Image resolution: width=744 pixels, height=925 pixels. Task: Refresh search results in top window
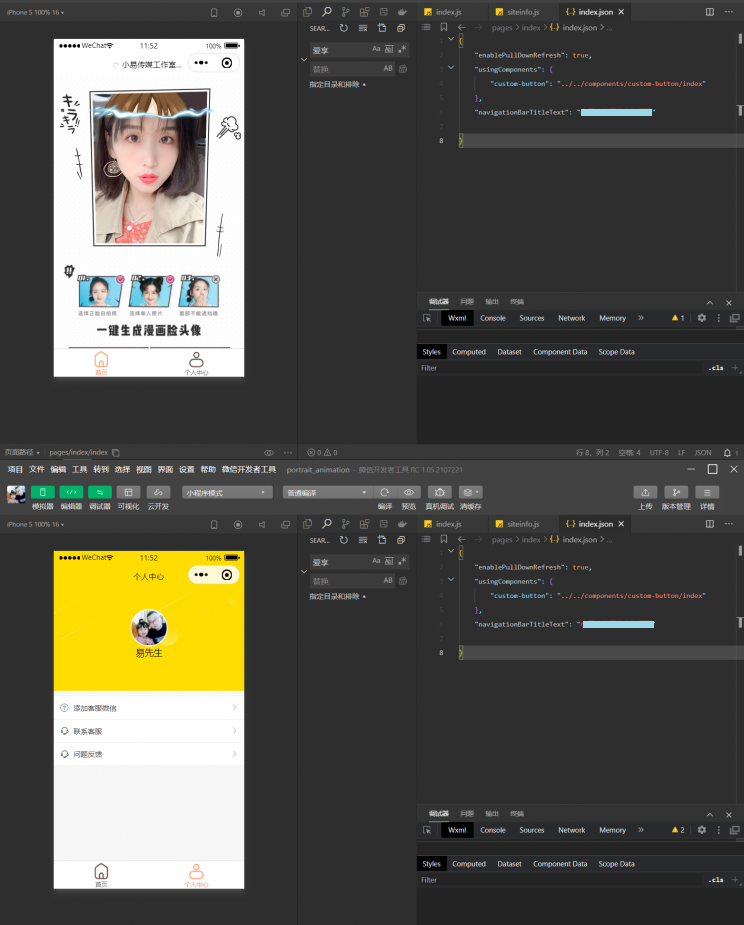pyautogui.click(x=344, y=28)
